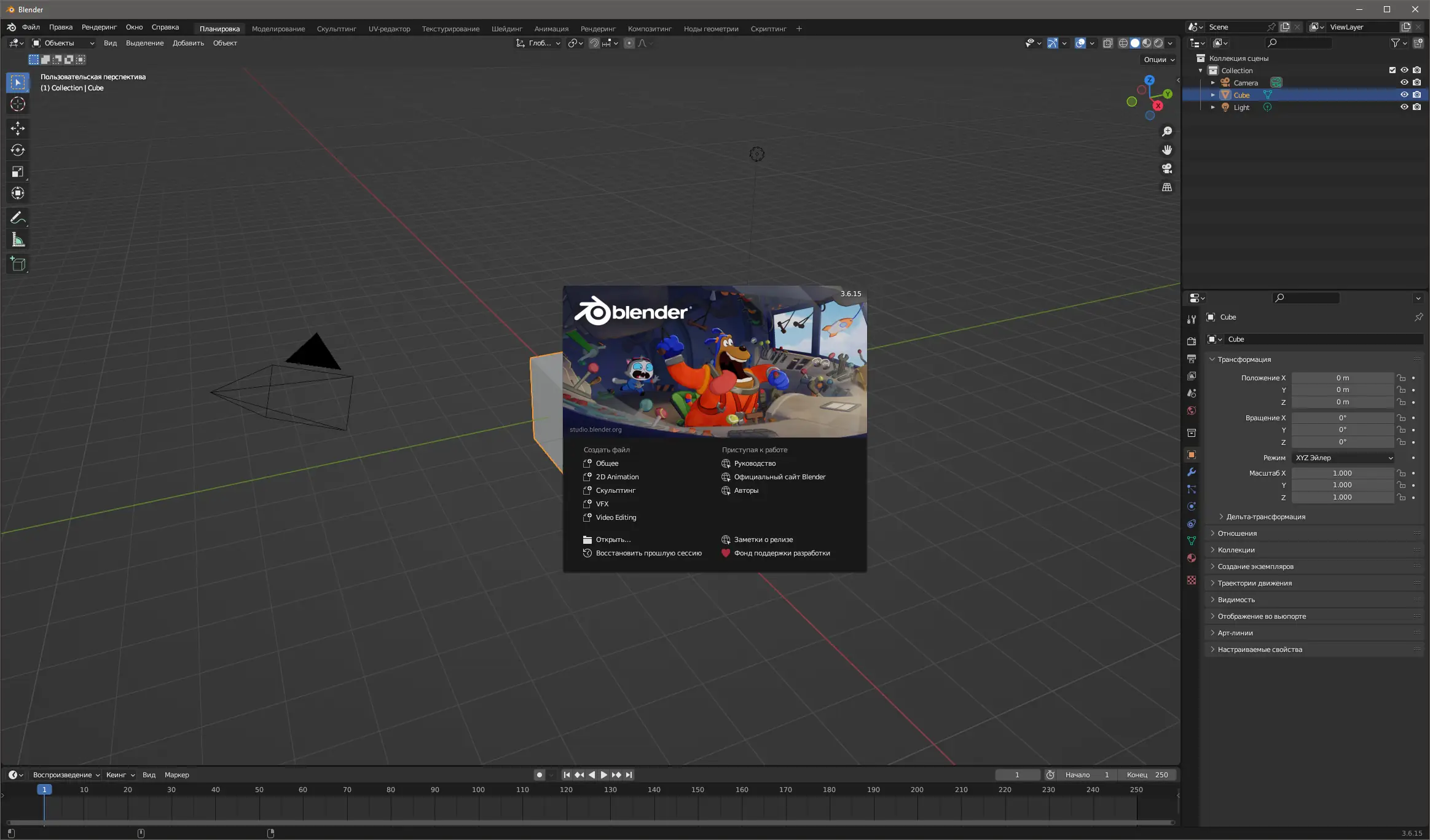
Task: Disable Camera render visibility in outliner
Action: pyautogui.click(x=1416, y=82)
